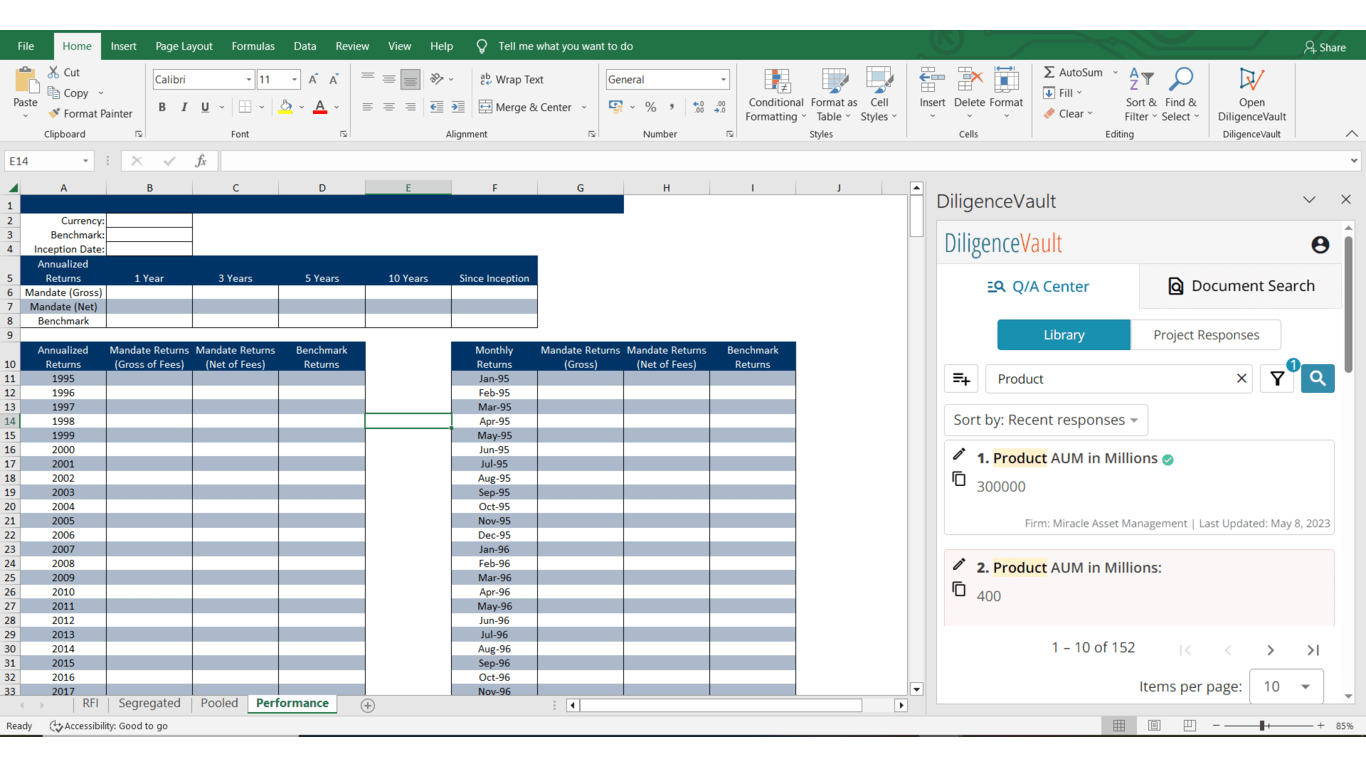Expand the Name Box dropdown for E14
Viewport: 1366px width, 768px height.
pos(85,161)
